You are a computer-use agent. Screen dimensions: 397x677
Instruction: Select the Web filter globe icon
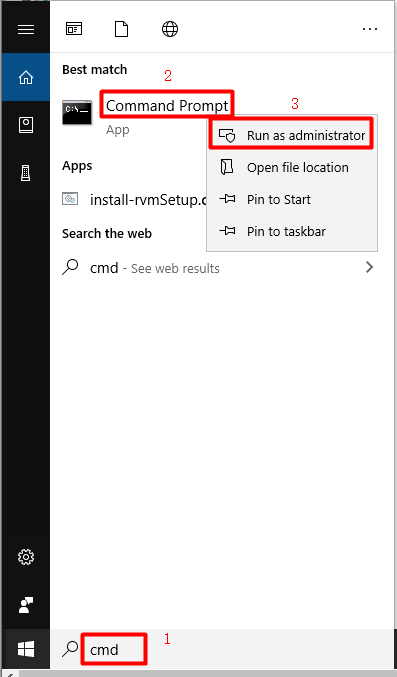tap(170, 29)
